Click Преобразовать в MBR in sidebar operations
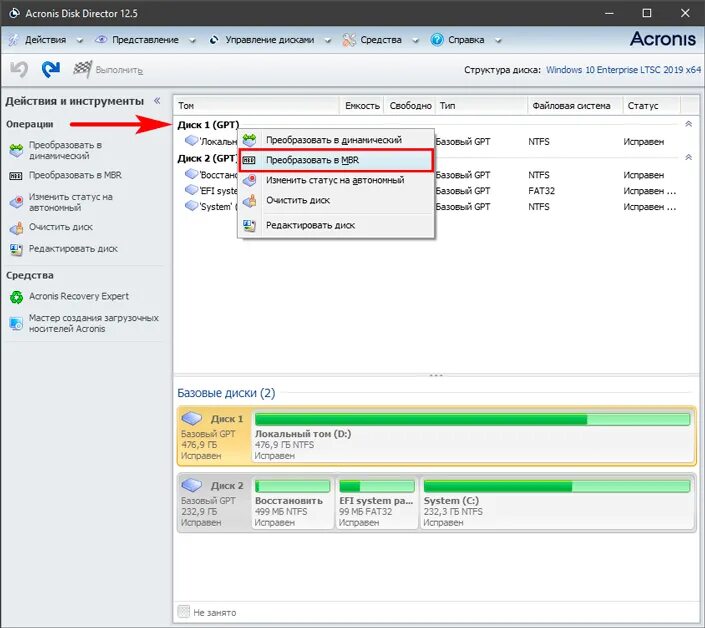 75,175
